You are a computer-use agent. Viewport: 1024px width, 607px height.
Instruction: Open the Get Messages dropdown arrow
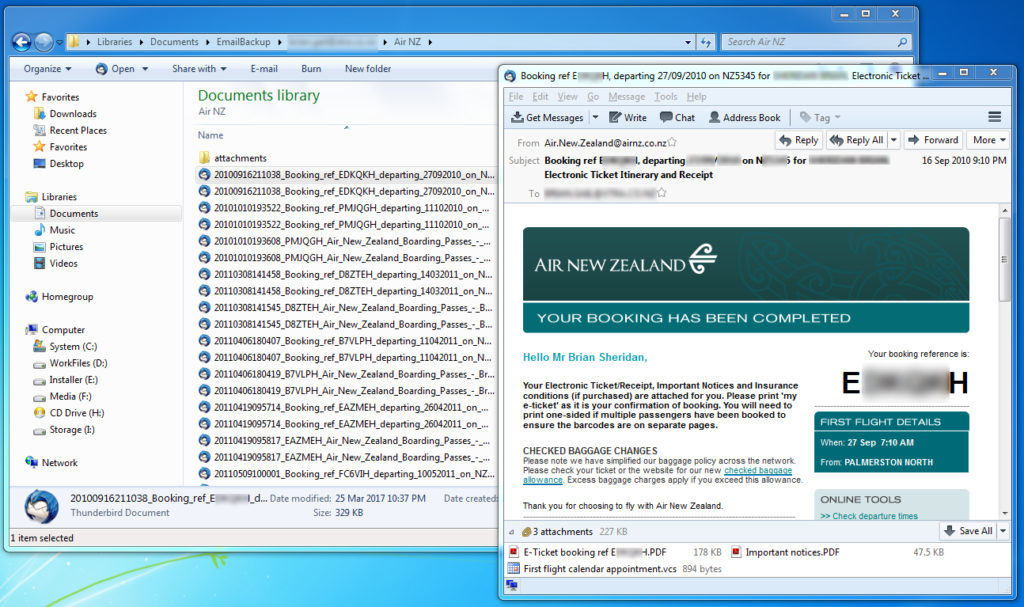pos(595,118)
